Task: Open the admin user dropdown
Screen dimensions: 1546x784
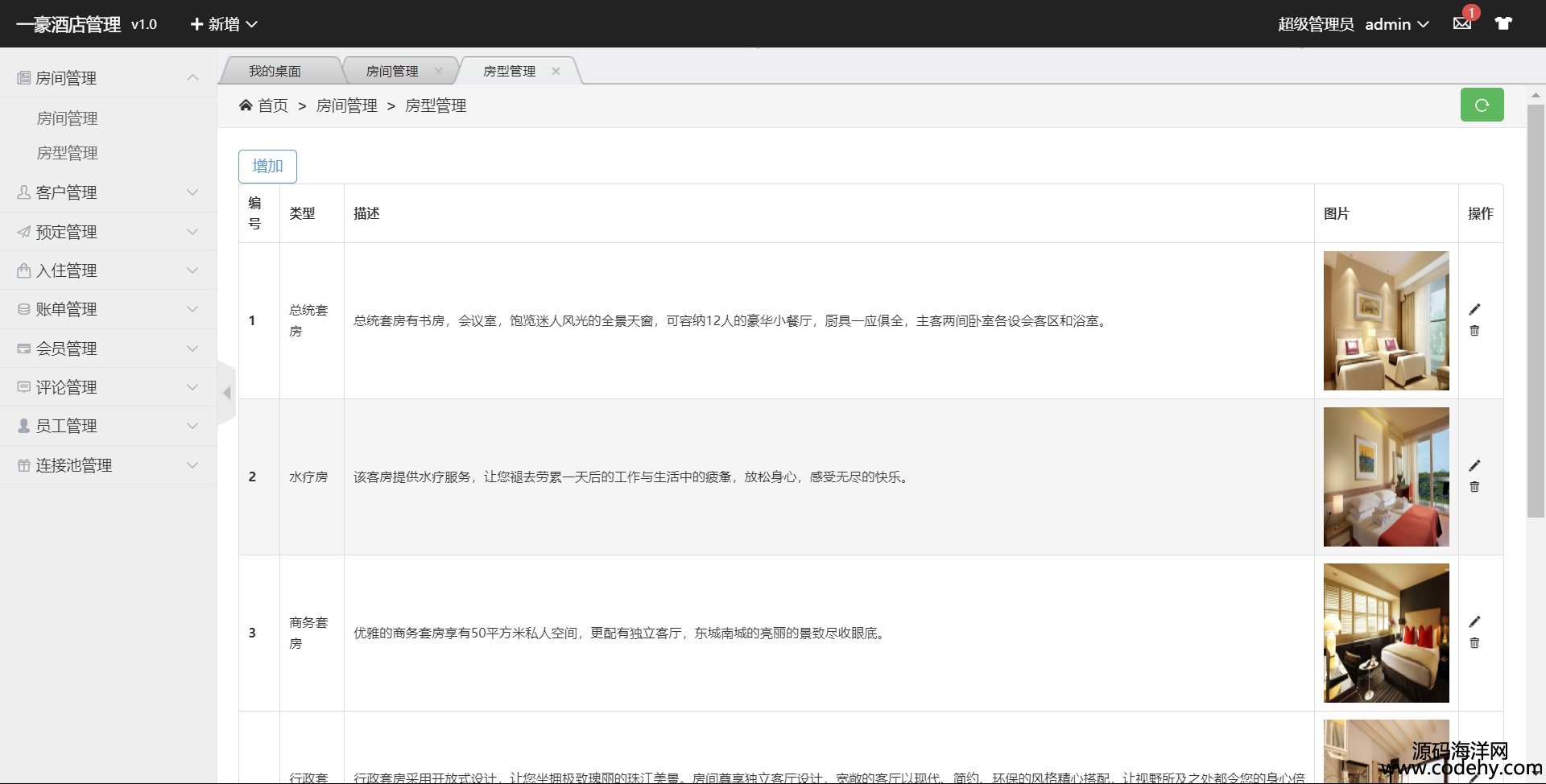Action: pyautogui.click(x=1397, y=24)
